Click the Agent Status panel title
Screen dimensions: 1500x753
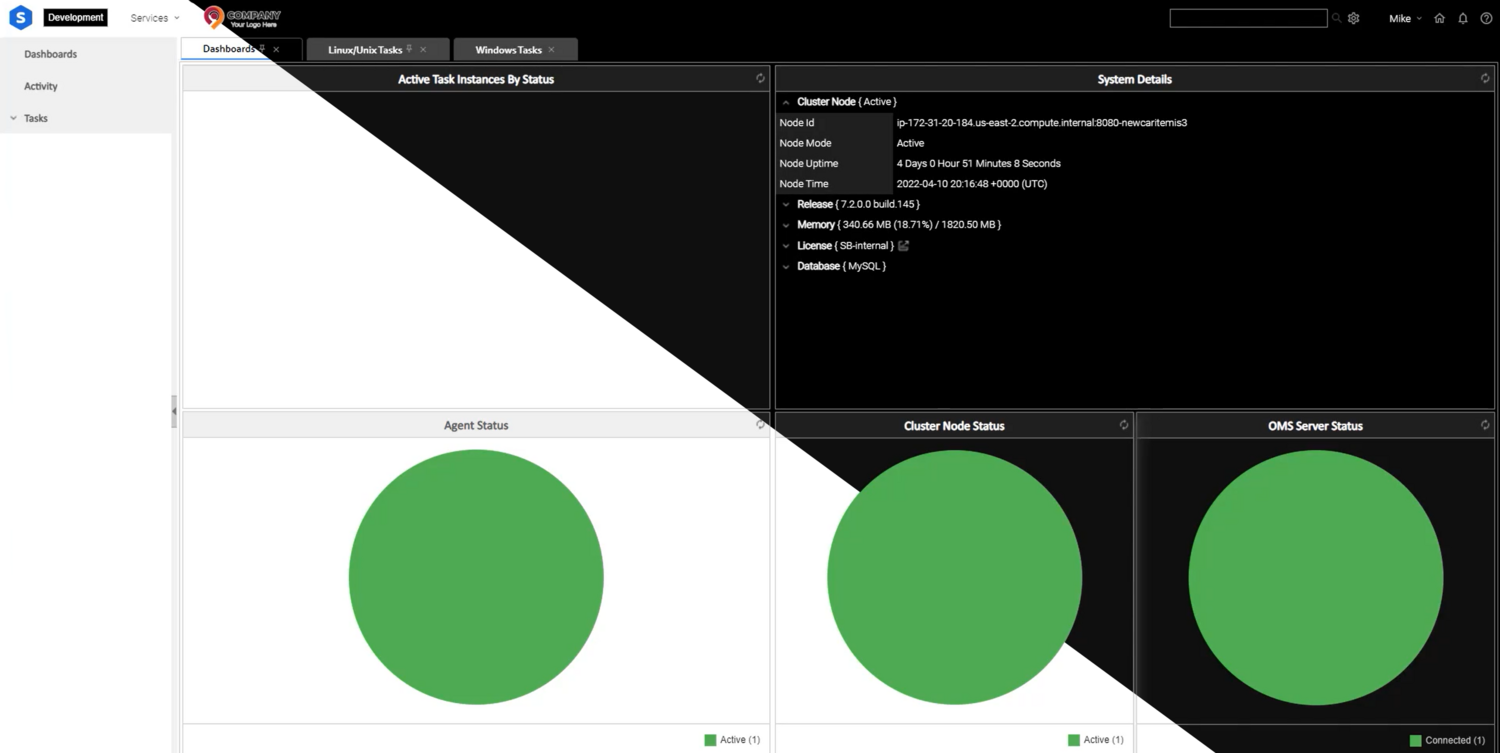(476, 425)
